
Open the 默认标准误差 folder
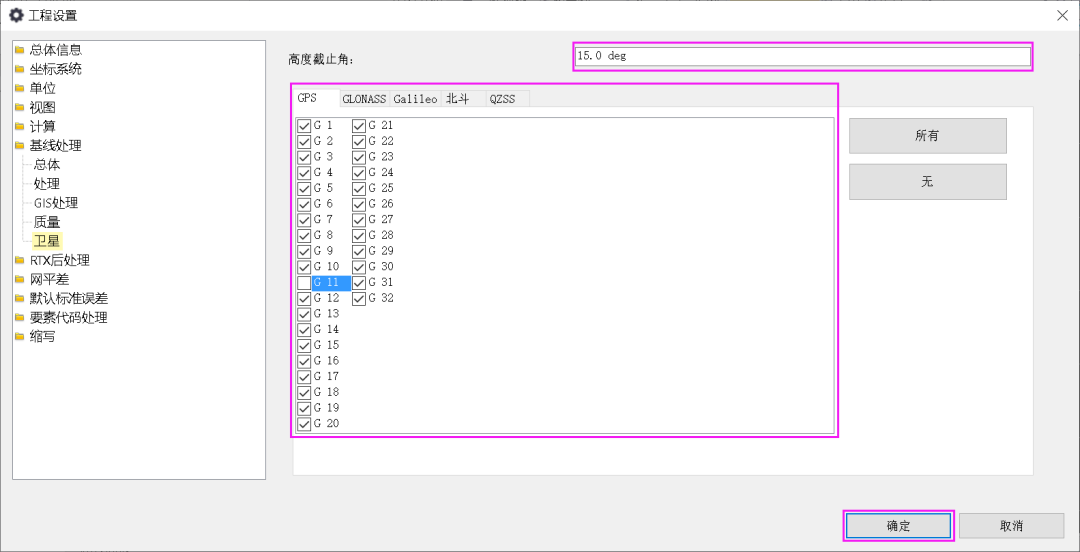pyautogui.click(x=69, y=298)
